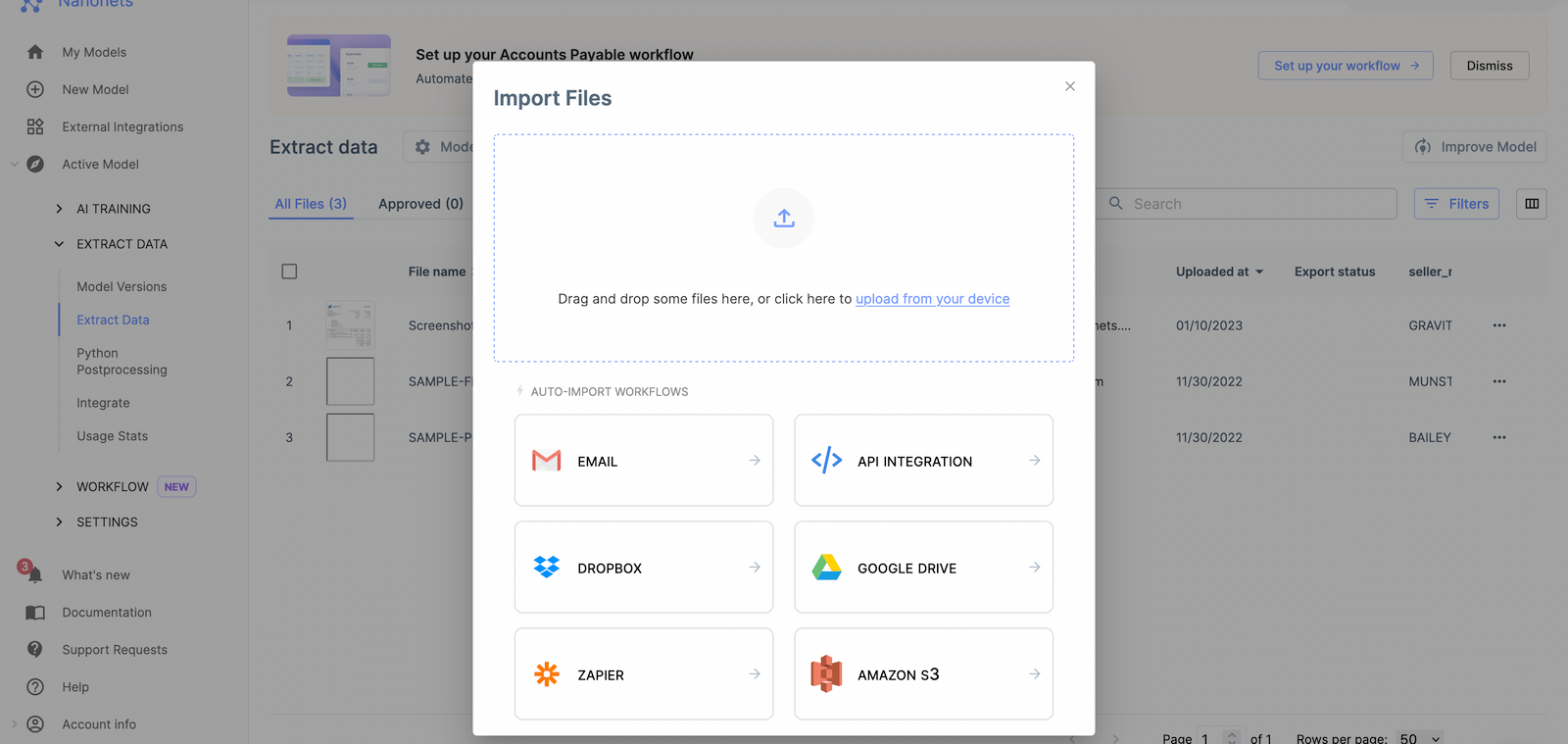Sort by Uploaded at column
Image resolution: width=1568 pixels, height=744 pixels.
click(1220, 272)
